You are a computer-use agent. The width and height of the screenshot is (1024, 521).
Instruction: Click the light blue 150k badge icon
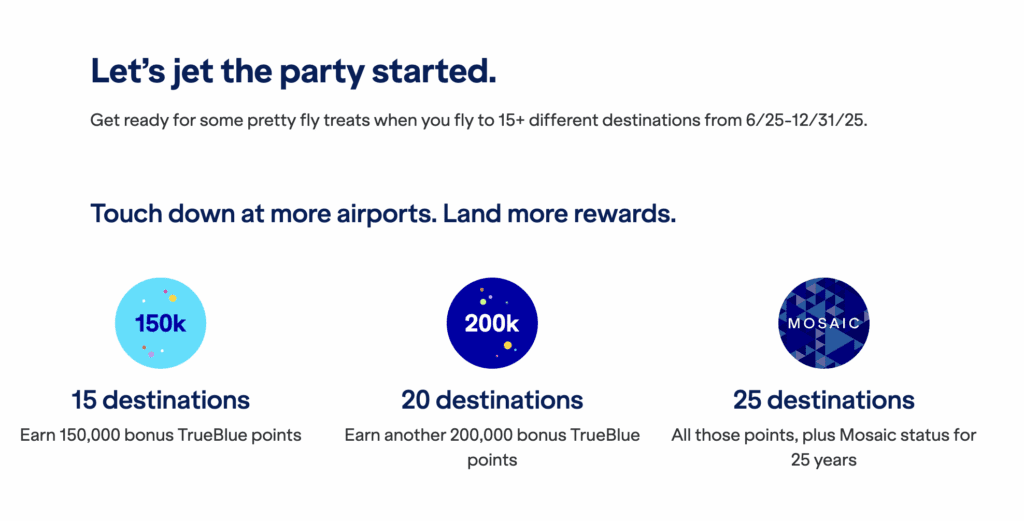click(160, 322)
